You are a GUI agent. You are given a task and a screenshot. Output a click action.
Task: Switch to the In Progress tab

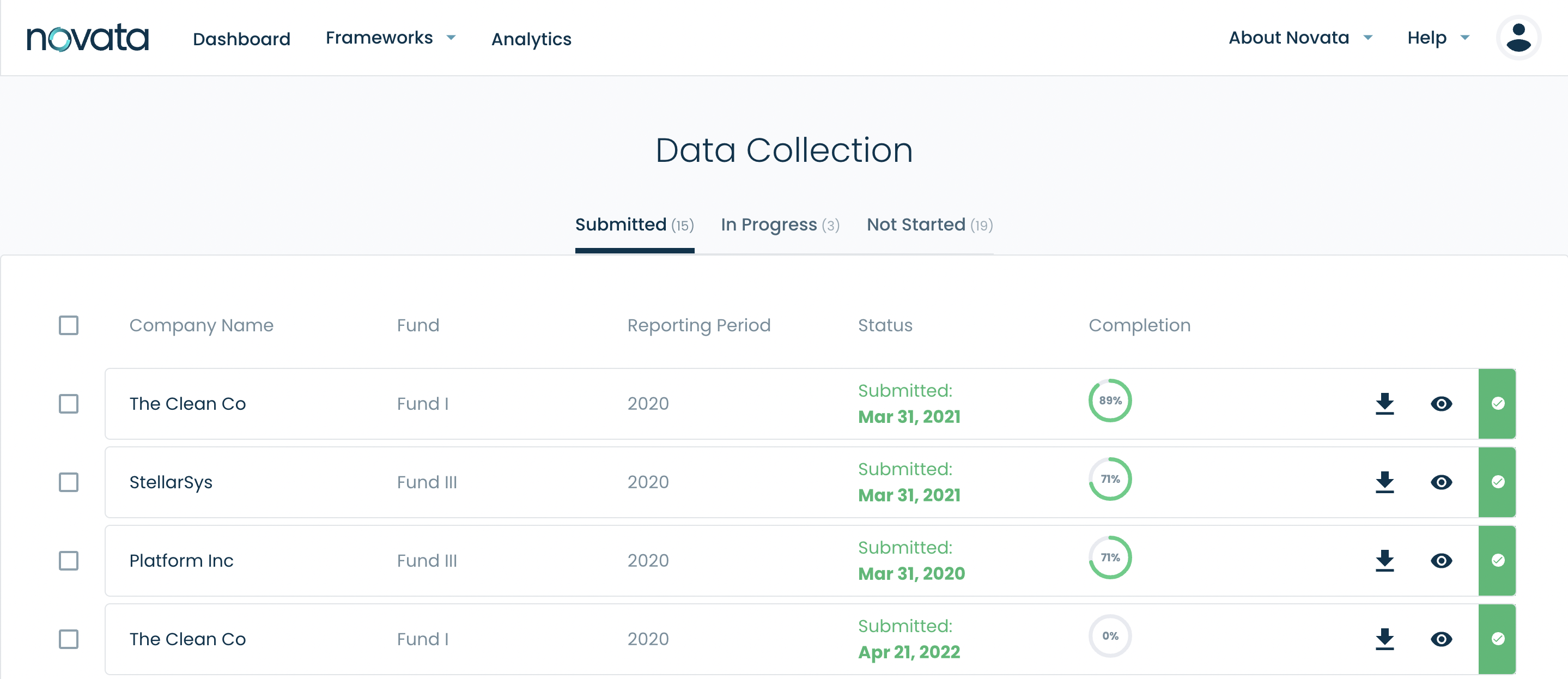(780, 225)
